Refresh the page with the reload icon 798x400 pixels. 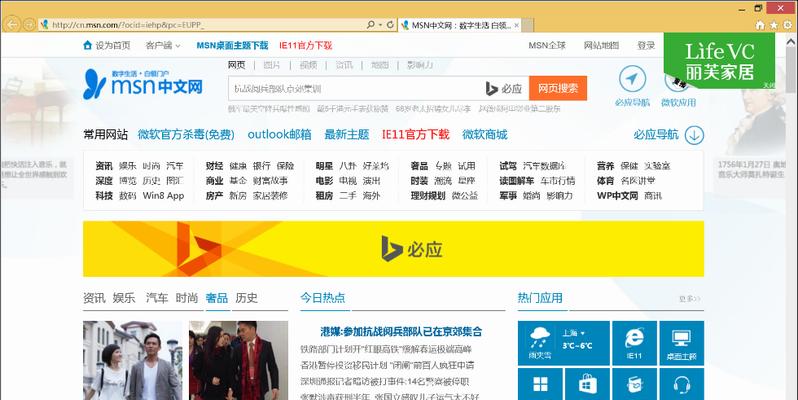(x=390, y=24)
